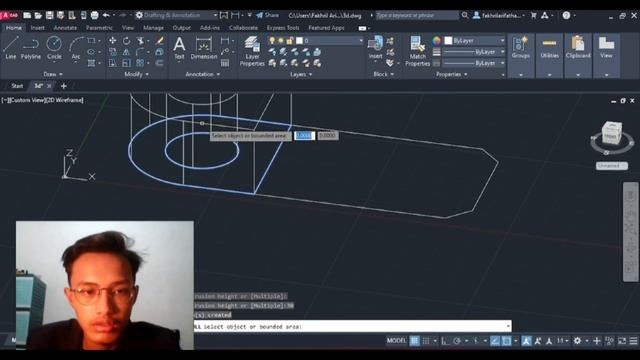Toggle the drawing grid display in status bar
Screen dimensions: 640x360
tap(414, 340)
